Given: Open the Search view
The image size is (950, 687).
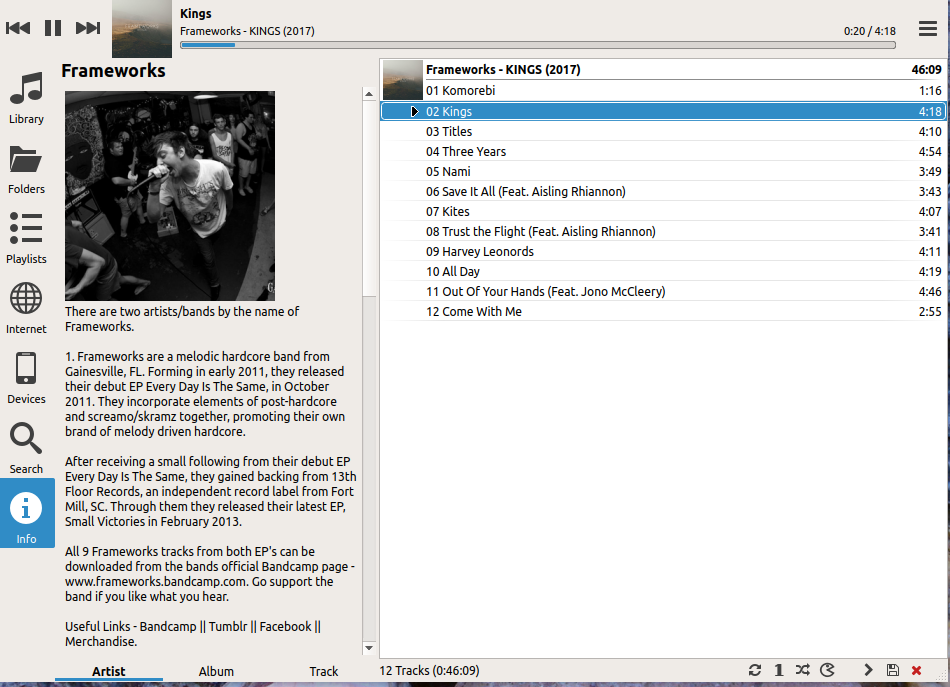Looking at the screenshot, I should pos(26,448).
